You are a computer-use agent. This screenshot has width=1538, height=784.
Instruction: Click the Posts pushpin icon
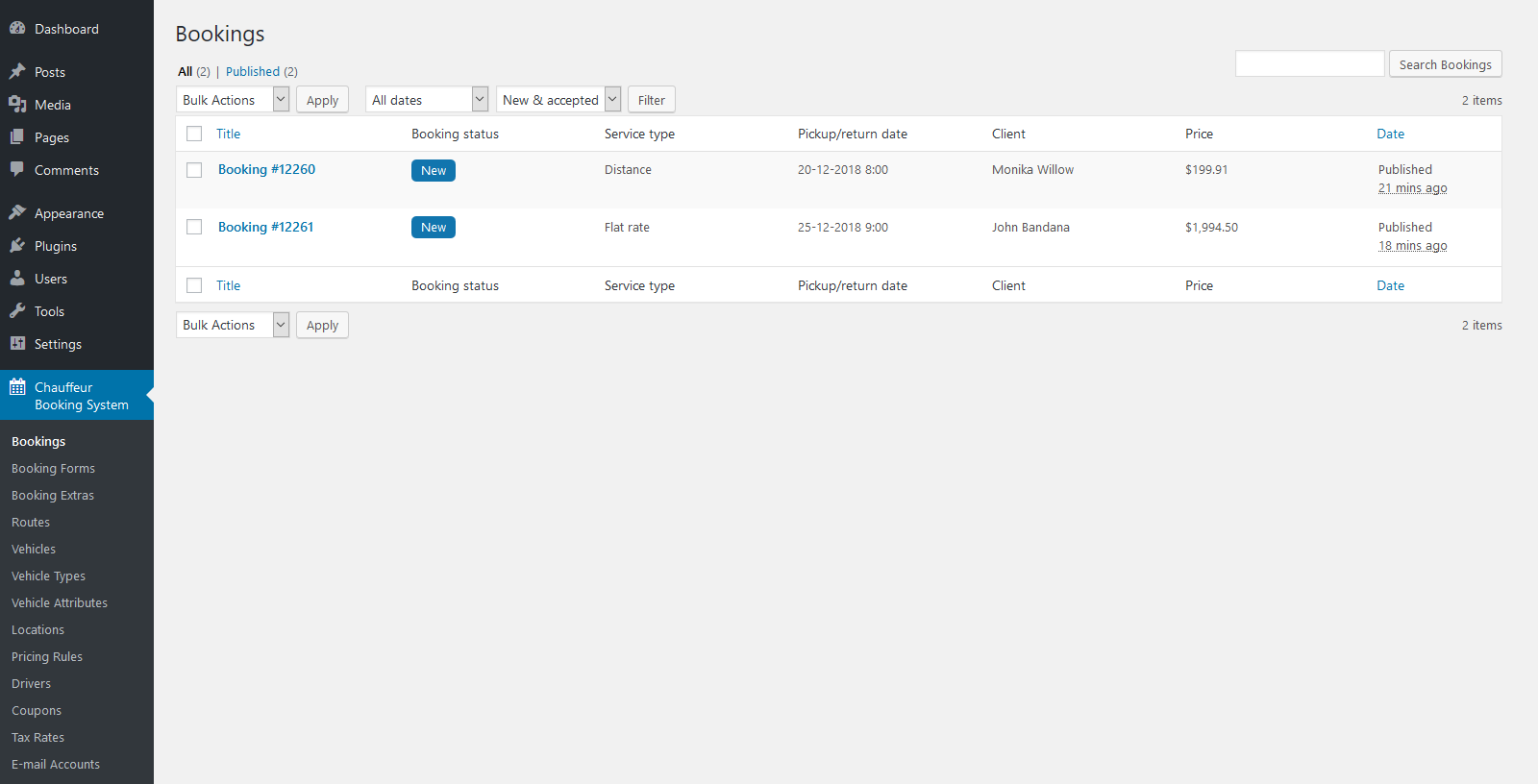click(17, 72)
